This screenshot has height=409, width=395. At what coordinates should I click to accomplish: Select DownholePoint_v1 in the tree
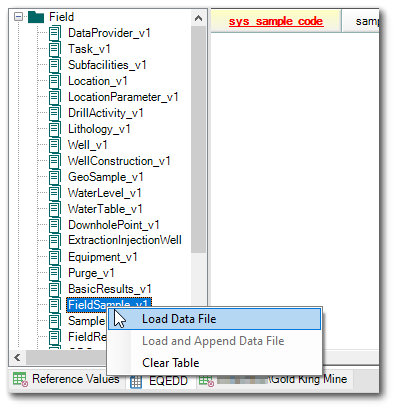[x=114, y=225]
